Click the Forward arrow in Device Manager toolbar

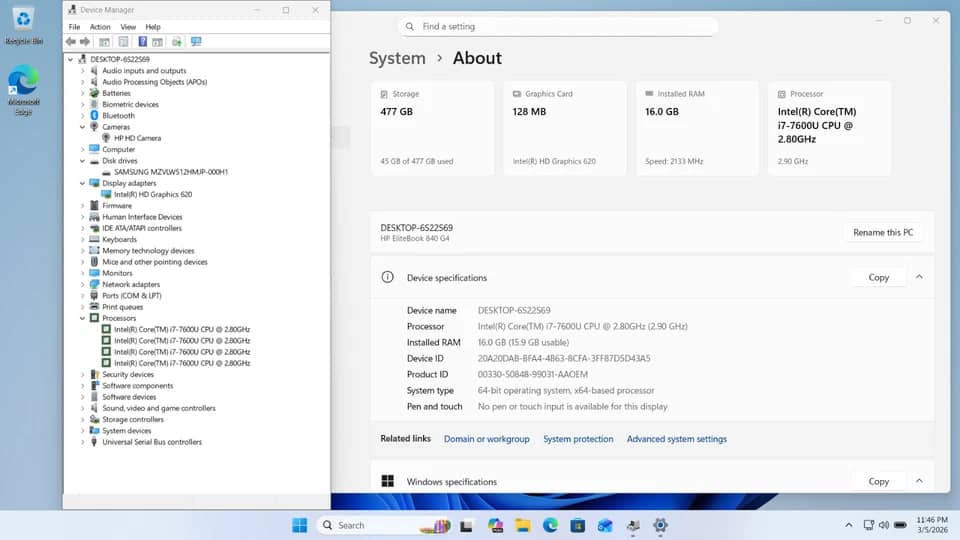85,42
